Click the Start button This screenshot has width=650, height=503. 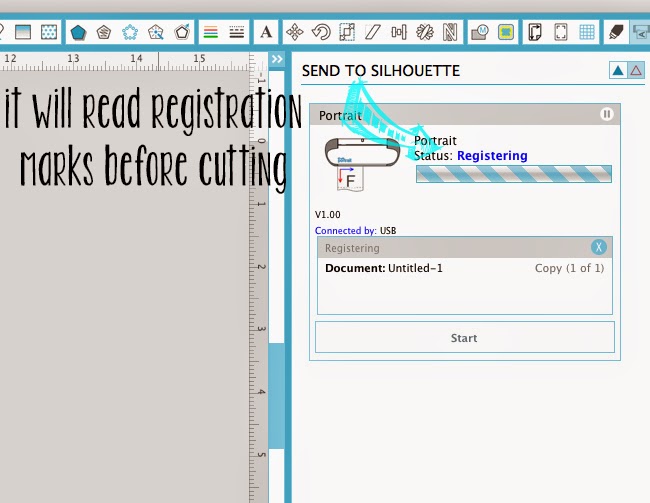coord(464,337)
